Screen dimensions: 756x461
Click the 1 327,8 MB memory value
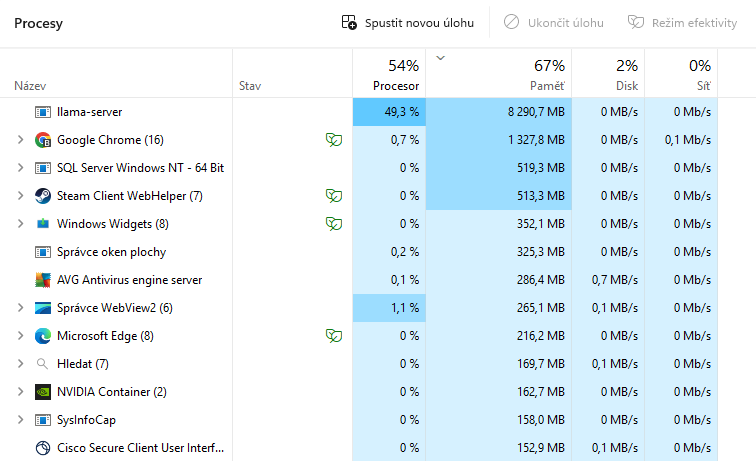(536, 140)
